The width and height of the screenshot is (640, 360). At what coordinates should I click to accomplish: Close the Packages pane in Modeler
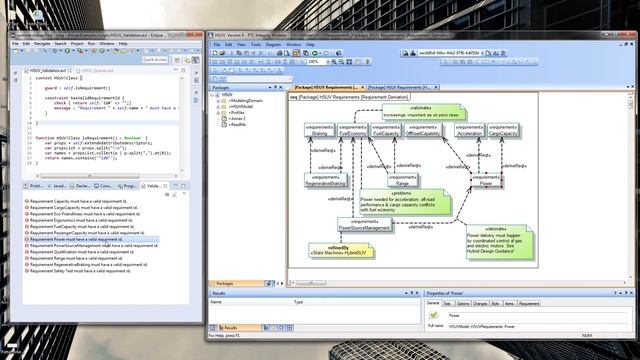281,87
